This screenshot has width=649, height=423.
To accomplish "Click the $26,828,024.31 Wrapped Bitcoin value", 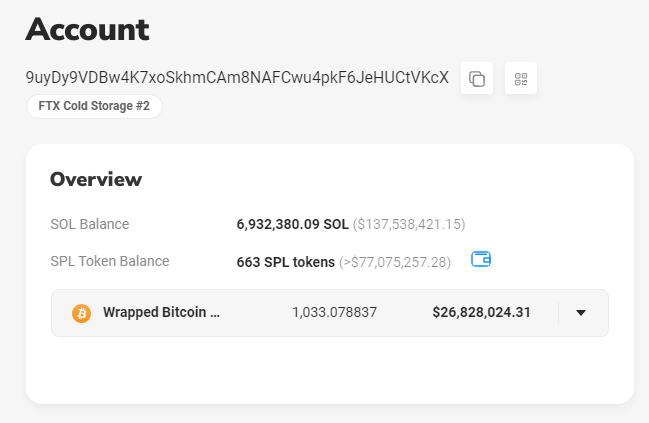I will [x=481, y=312].
